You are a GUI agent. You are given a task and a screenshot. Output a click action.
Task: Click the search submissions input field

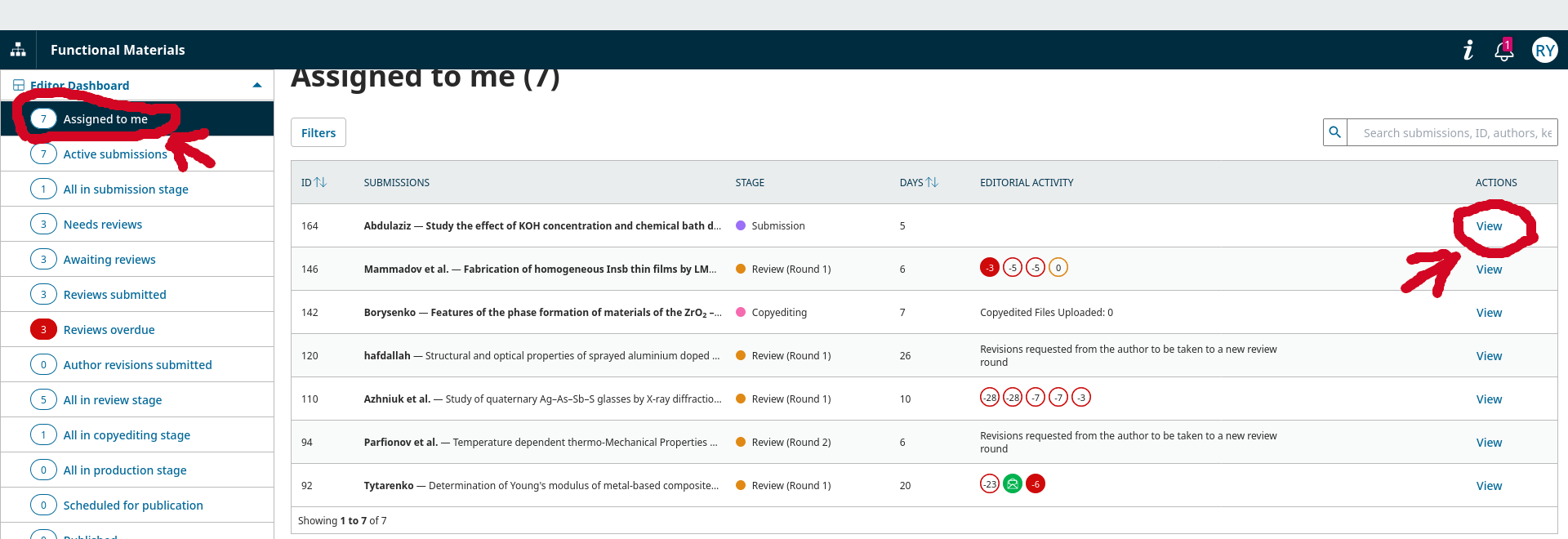(1452, 133)
